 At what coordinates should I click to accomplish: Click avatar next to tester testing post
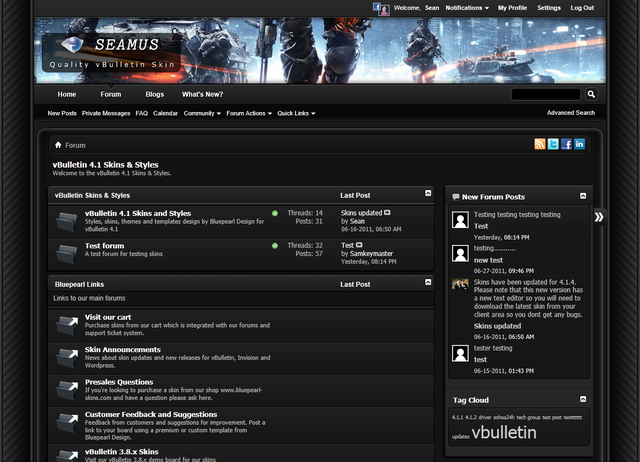[460, 353]
